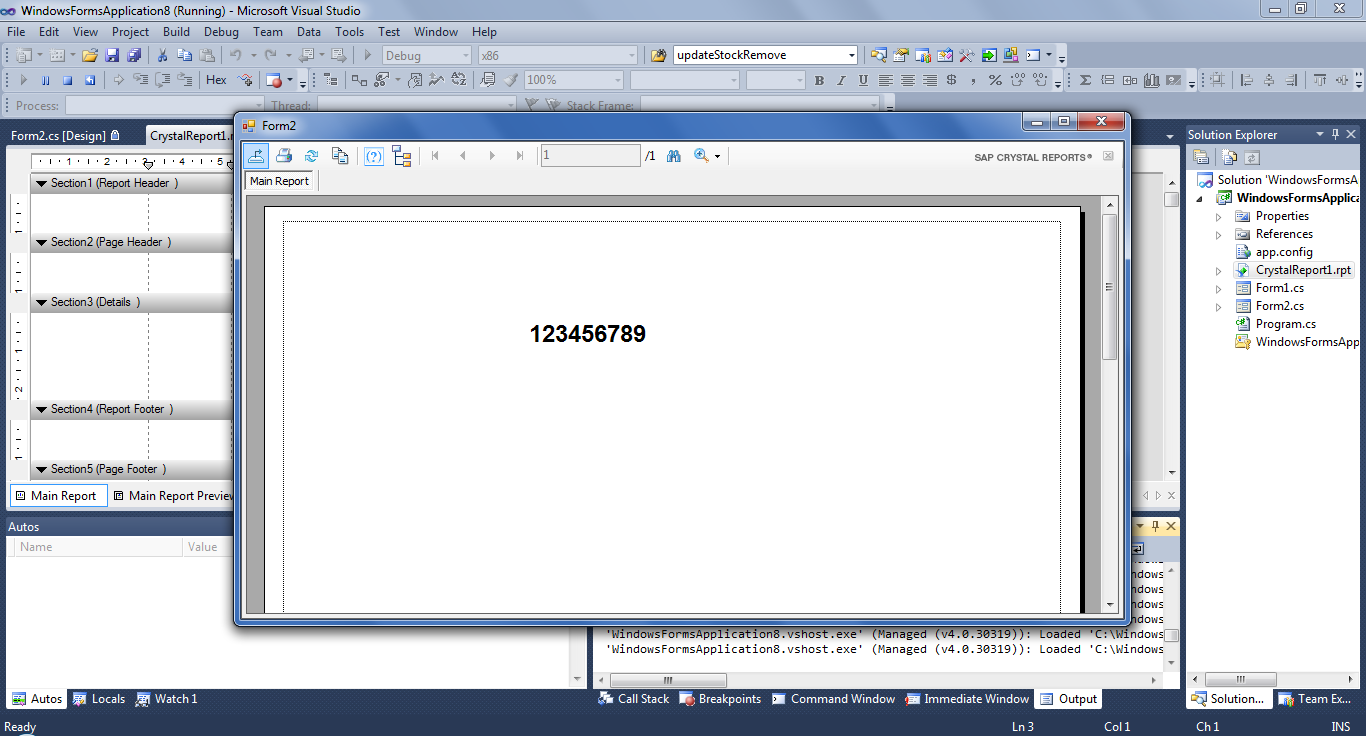The width and height of the screenshot is (1366, 736).
Task: Click vertical scrollbar in Form2 report viewer
Action: [1109, 404]
